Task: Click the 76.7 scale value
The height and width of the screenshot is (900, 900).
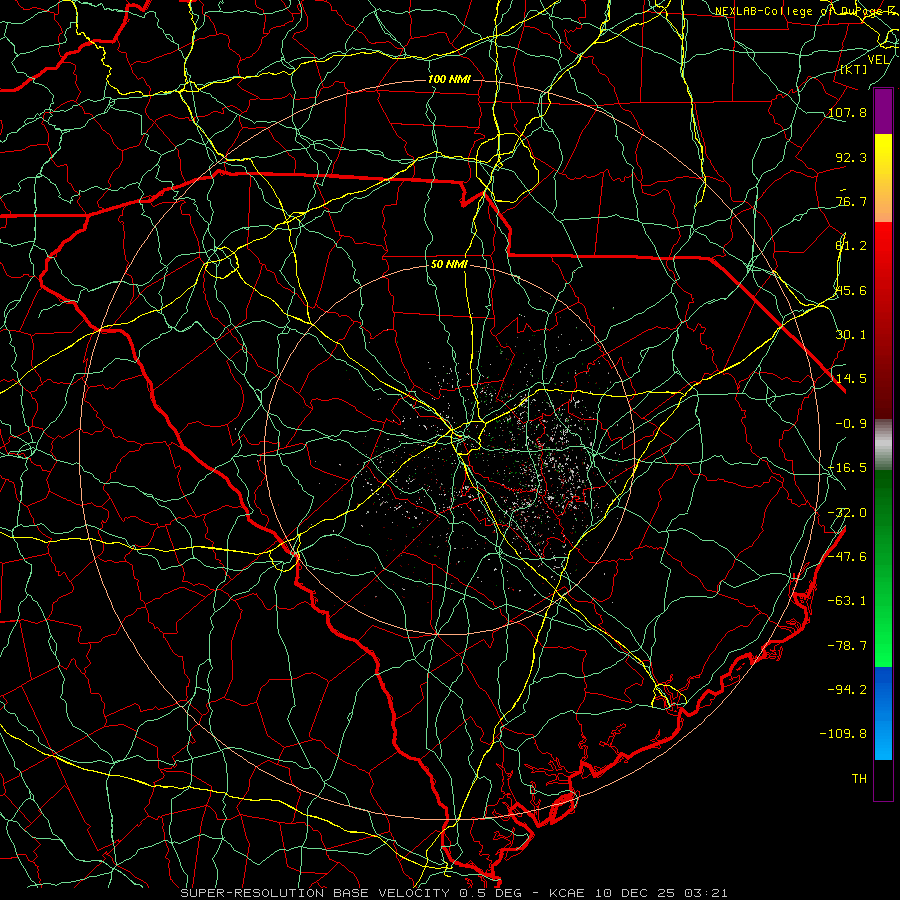Action: [851, 201]
